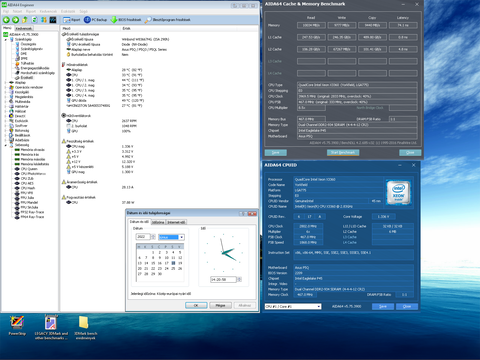Expand the Multimédia tree node
Viewport: 480px width, 360px height.
coord(6,102)
